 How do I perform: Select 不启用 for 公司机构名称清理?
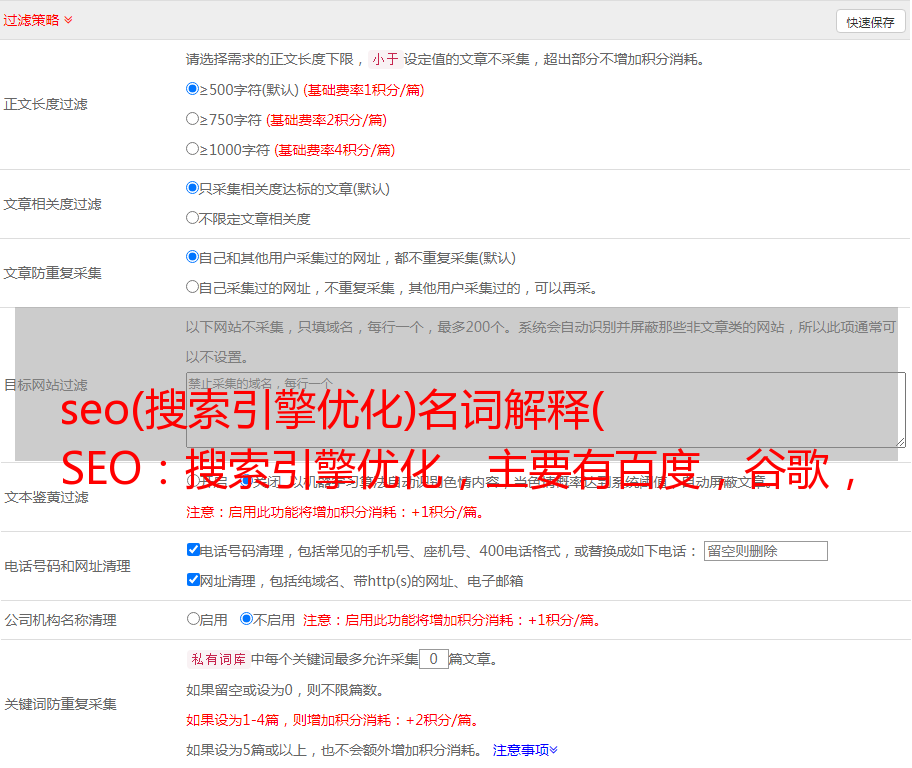point(247,619)
